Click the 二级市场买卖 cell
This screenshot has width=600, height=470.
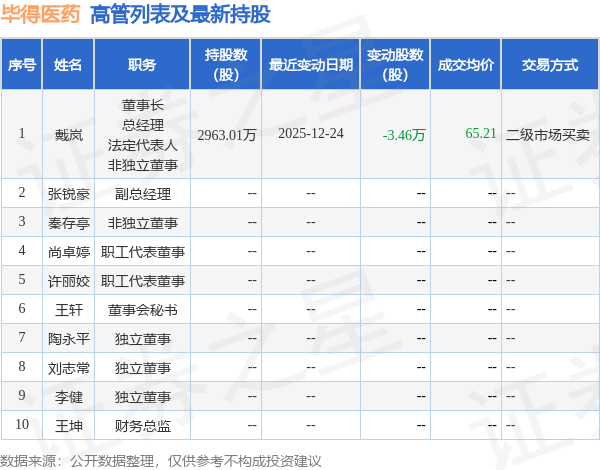[548, 135]
